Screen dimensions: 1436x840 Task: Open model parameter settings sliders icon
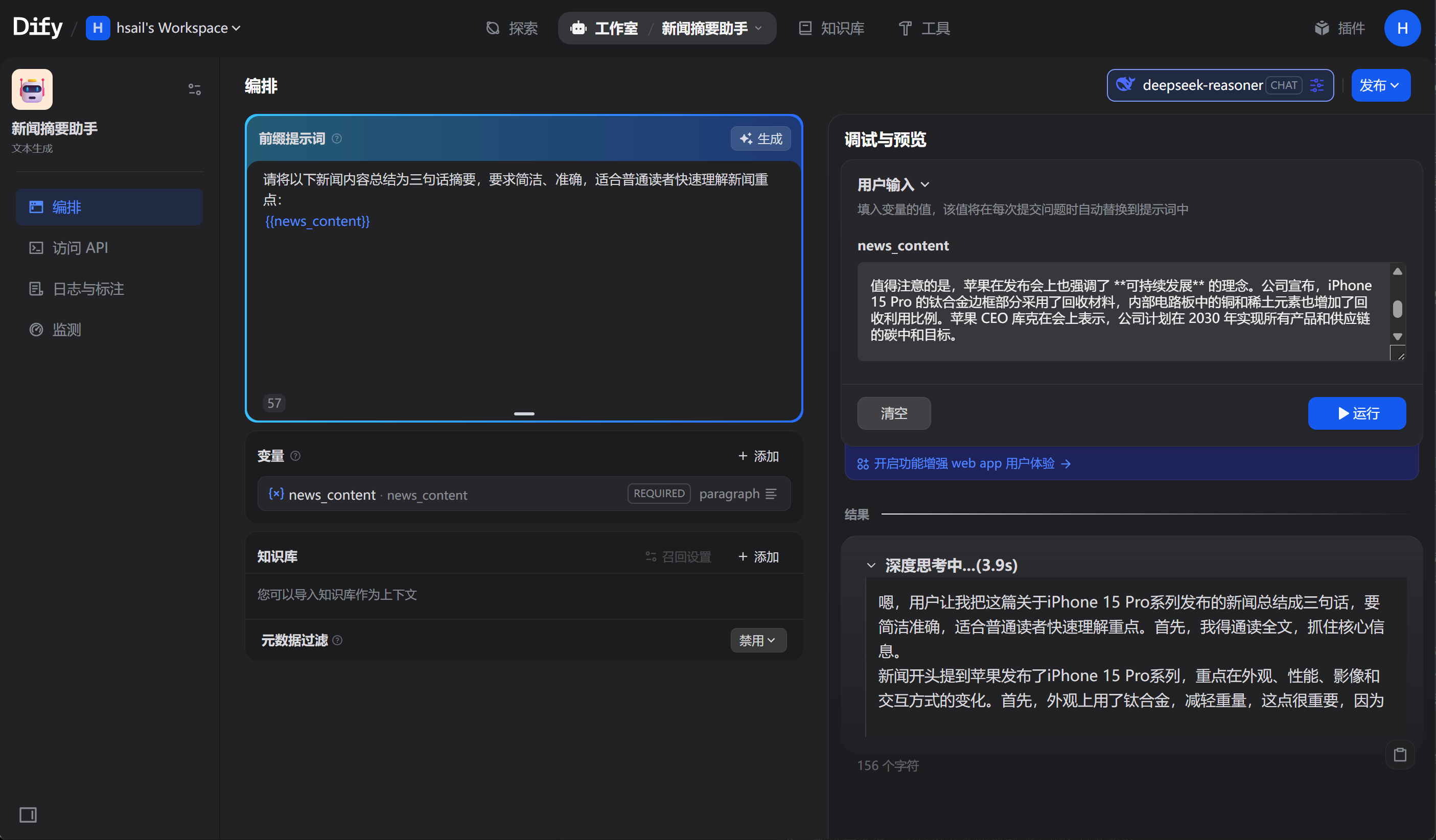1317,85
